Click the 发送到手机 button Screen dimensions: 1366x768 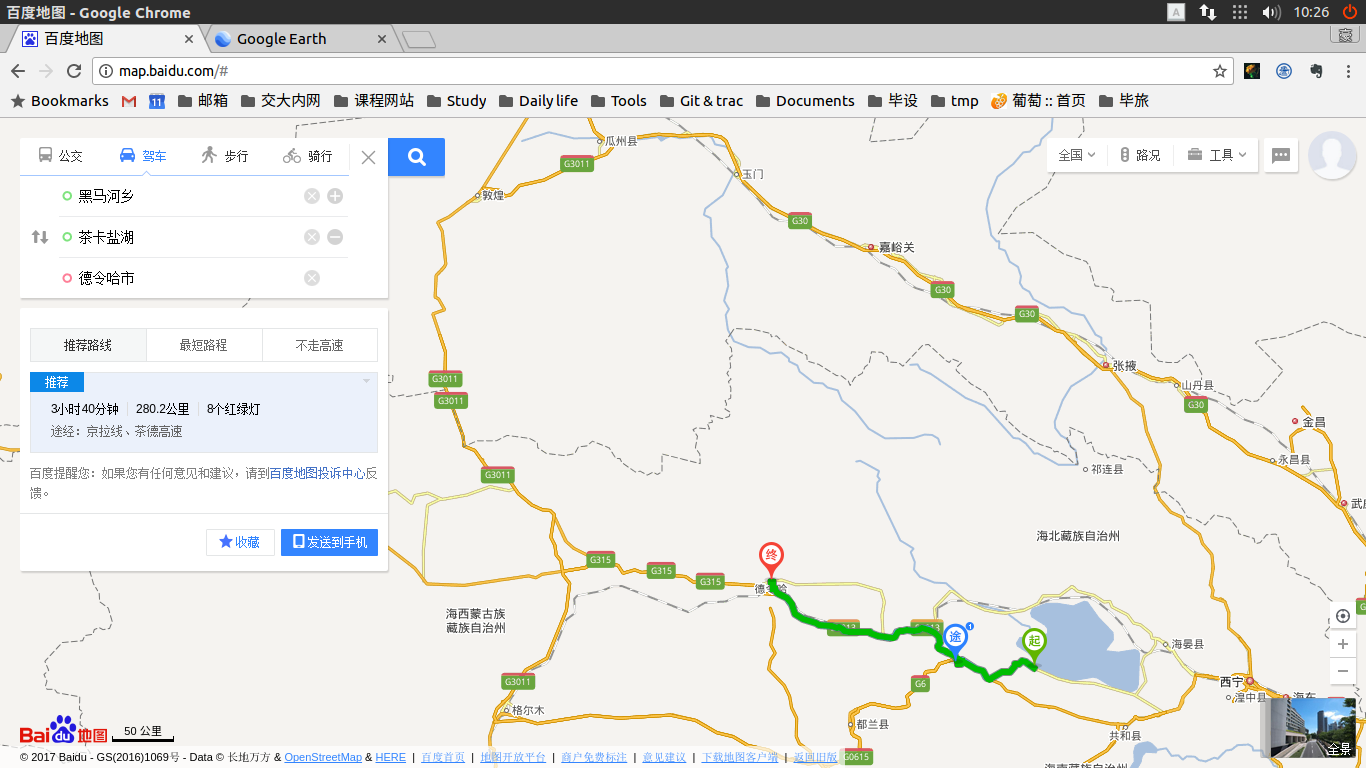pyautogui.click(x=329, y=542)
